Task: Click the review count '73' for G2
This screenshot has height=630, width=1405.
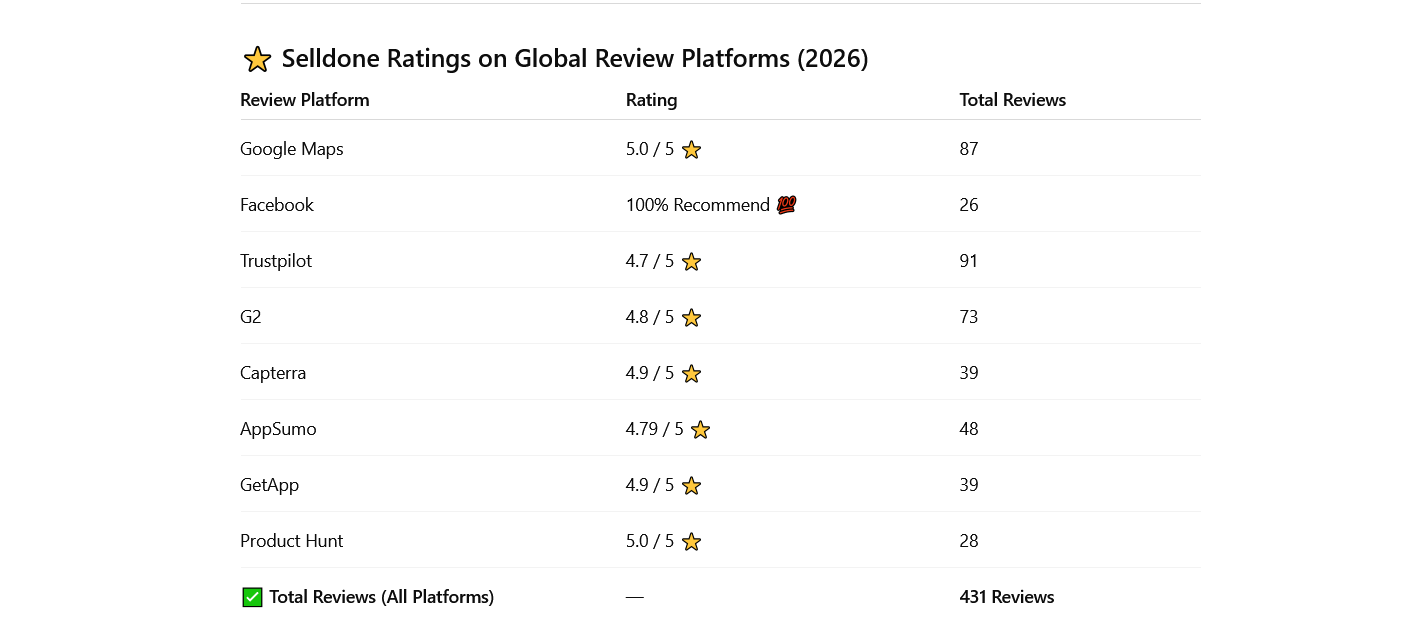Action: 969,317
